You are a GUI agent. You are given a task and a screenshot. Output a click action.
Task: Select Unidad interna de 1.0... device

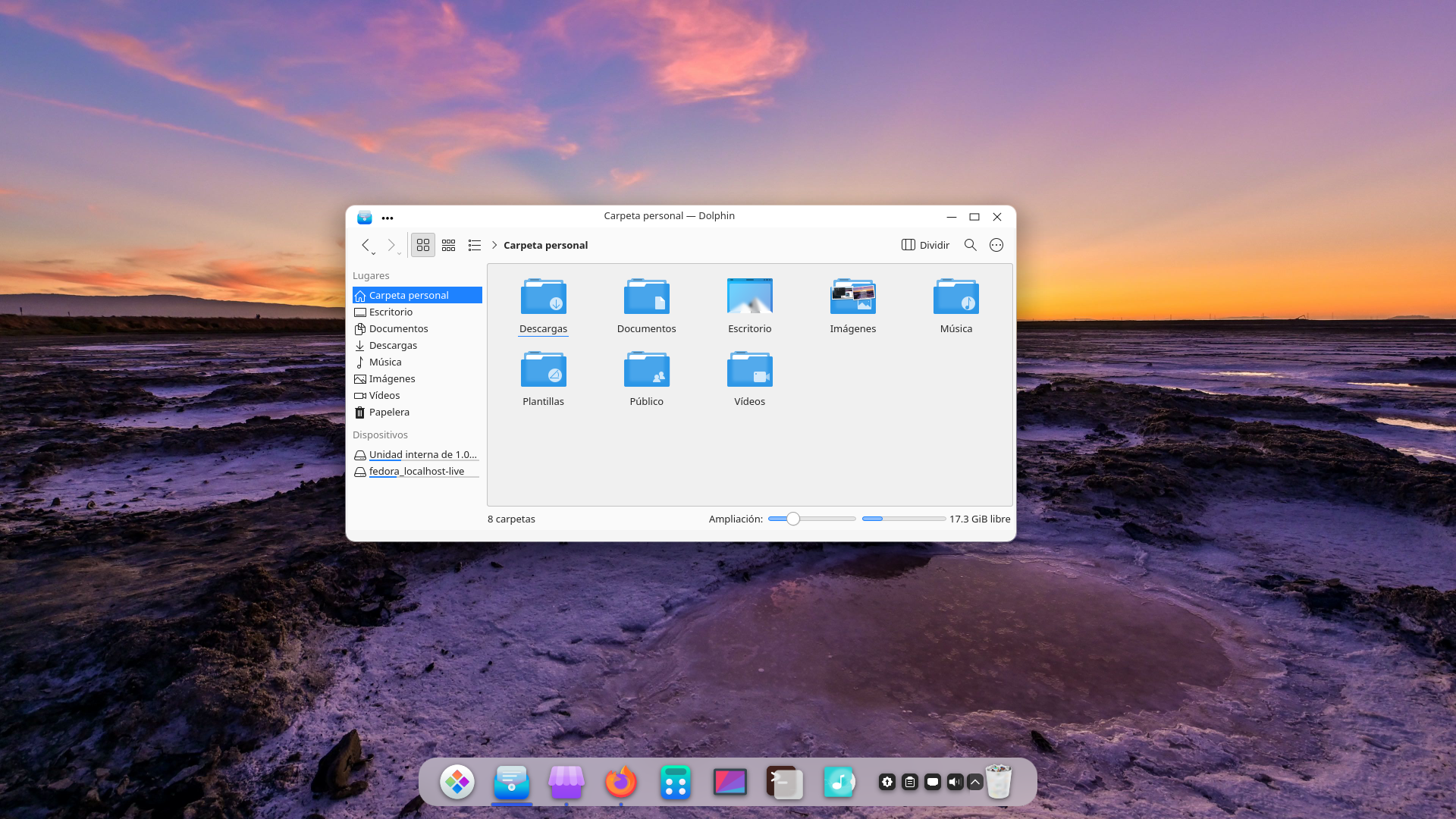click(417, 454)
